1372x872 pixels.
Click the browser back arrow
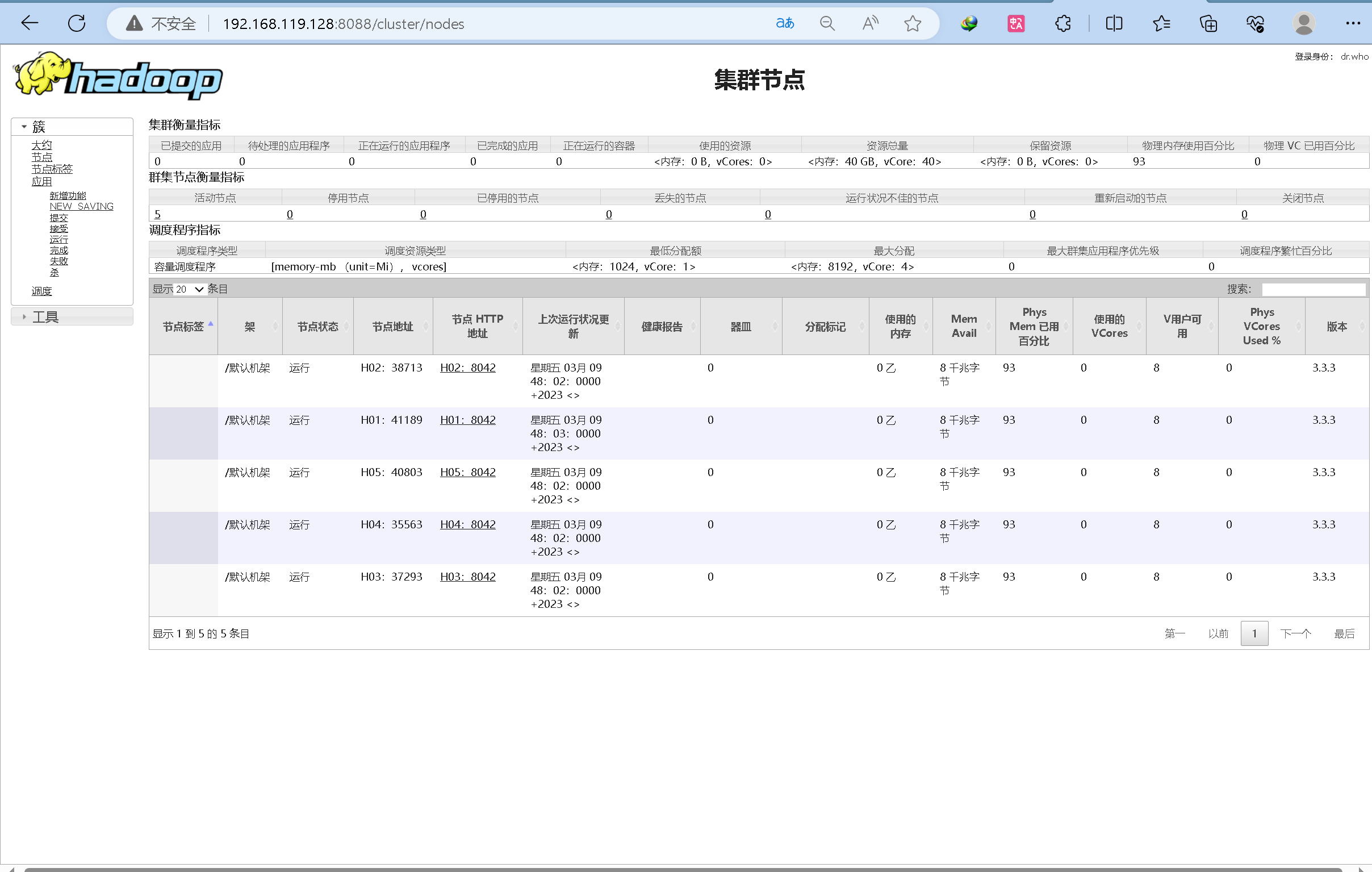pyautogui.click(x=30, y=23)
